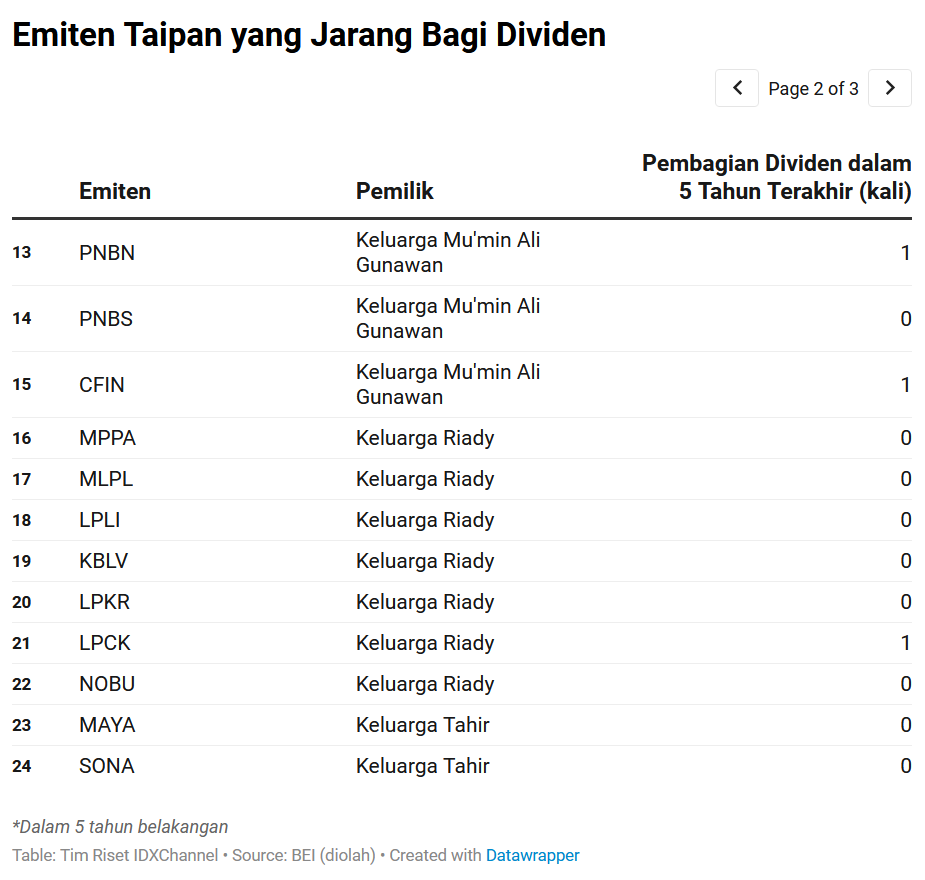The image size is (925, 880).
Task: Click Keluarga Riady in MPPA row
Action: (x=425, y=438)
